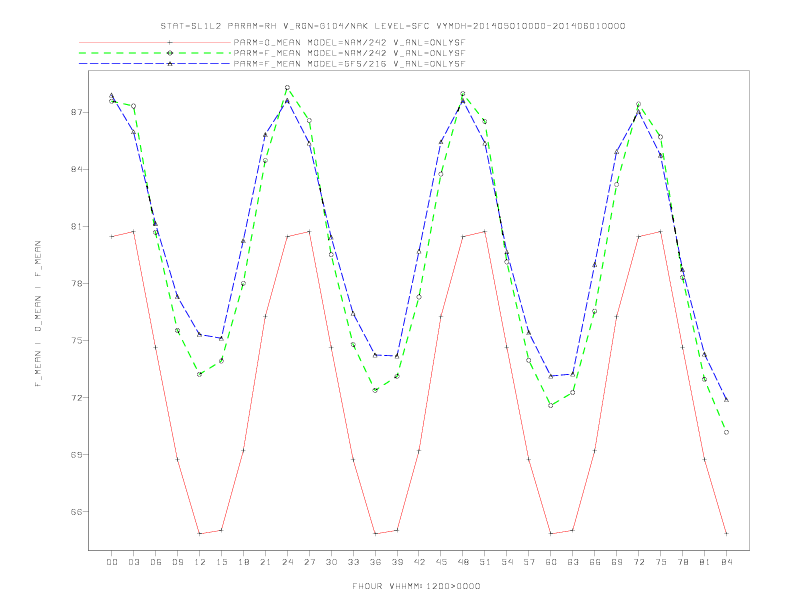Click x-axis forecast hour label 60
Viewport: 792px width, 612px height.
tap(551, 562)
